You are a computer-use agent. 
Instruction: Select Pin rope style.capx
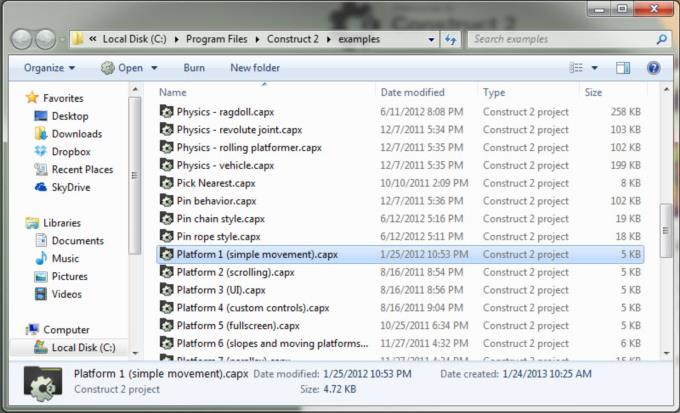pos(219,236)
